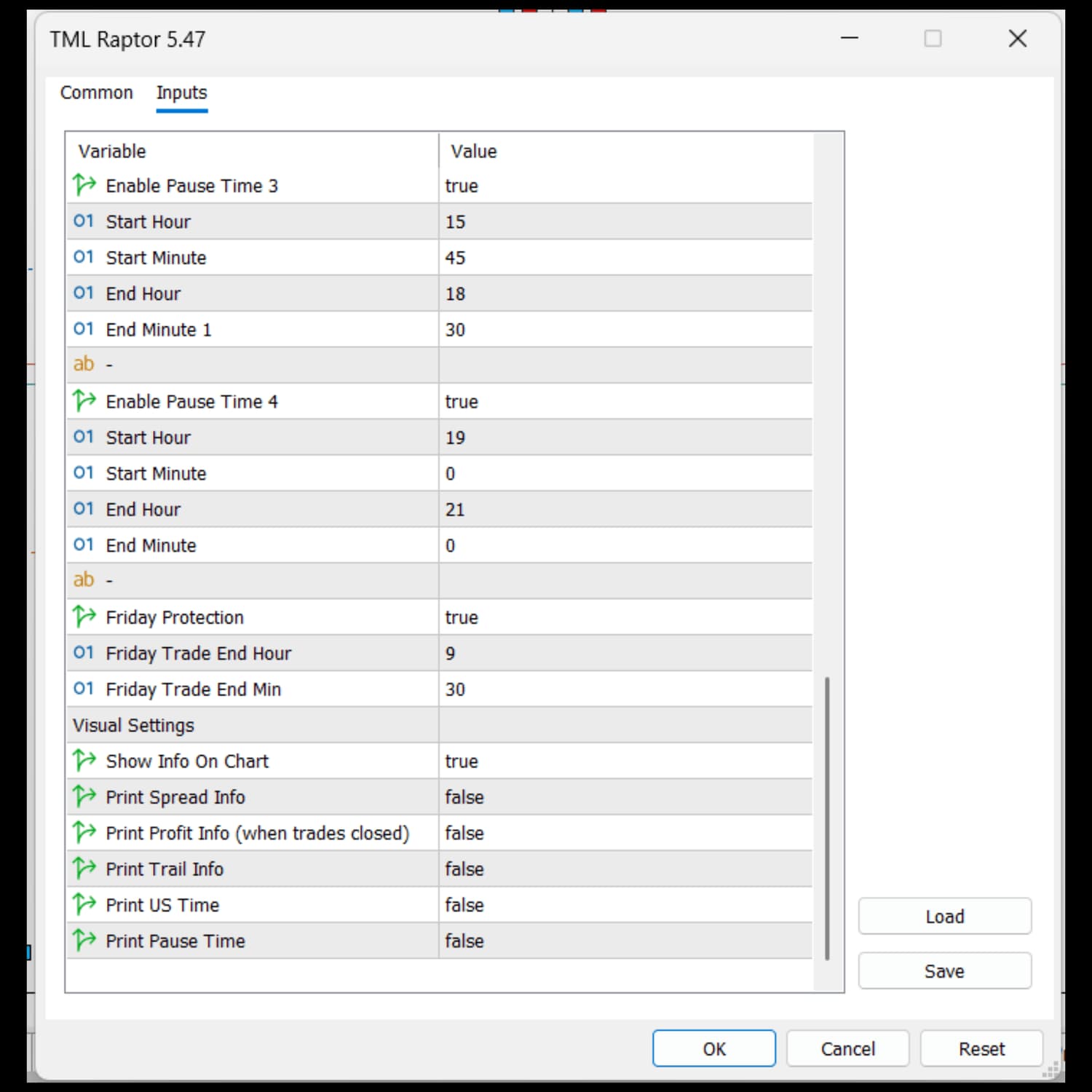Click the boolean icon beside Print US Time

point(84,904)
